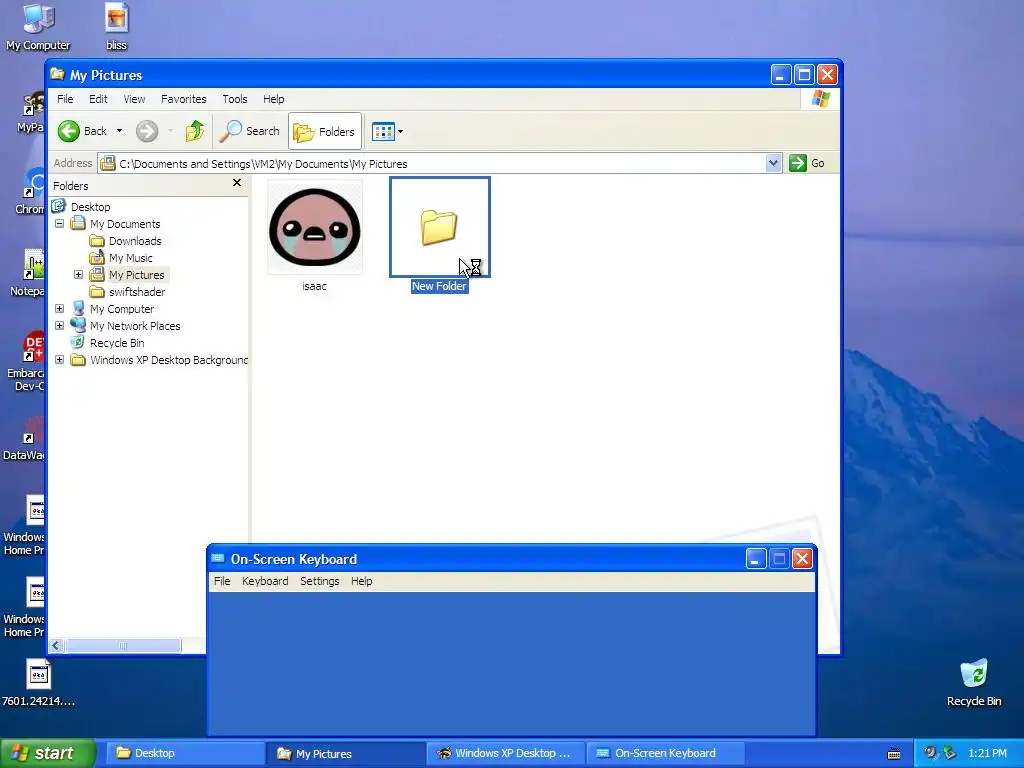Select the Recycle Bin desktop icon
This screenshot has height=768, width=1024.
click(974, 683)
